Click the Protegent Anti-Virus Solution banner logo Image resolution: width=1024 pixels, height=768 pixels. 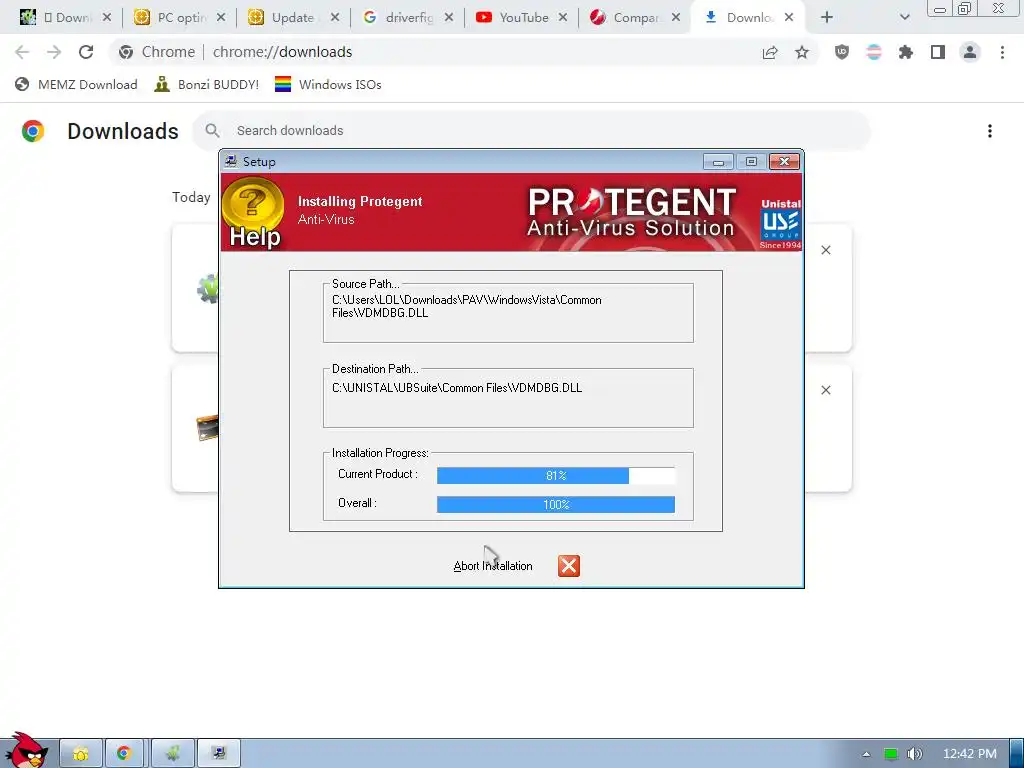point(632,212)
